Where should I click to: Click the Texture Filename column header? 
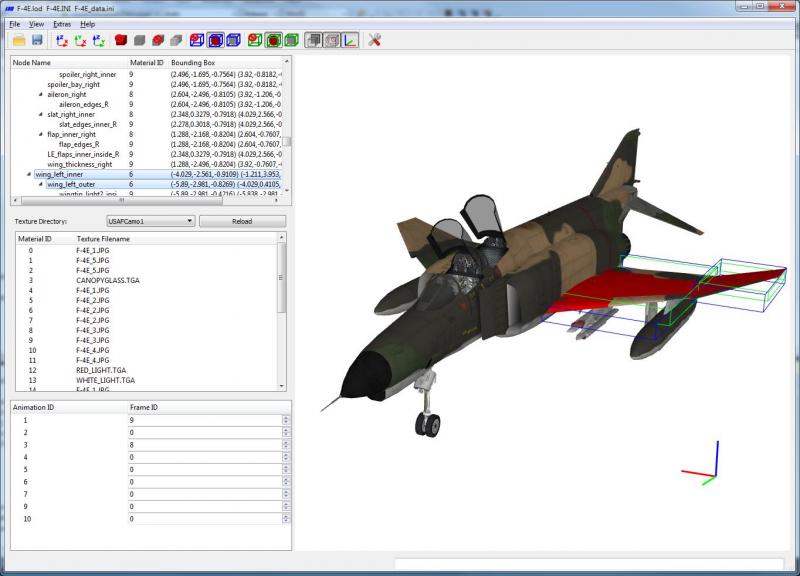[176, 239]
